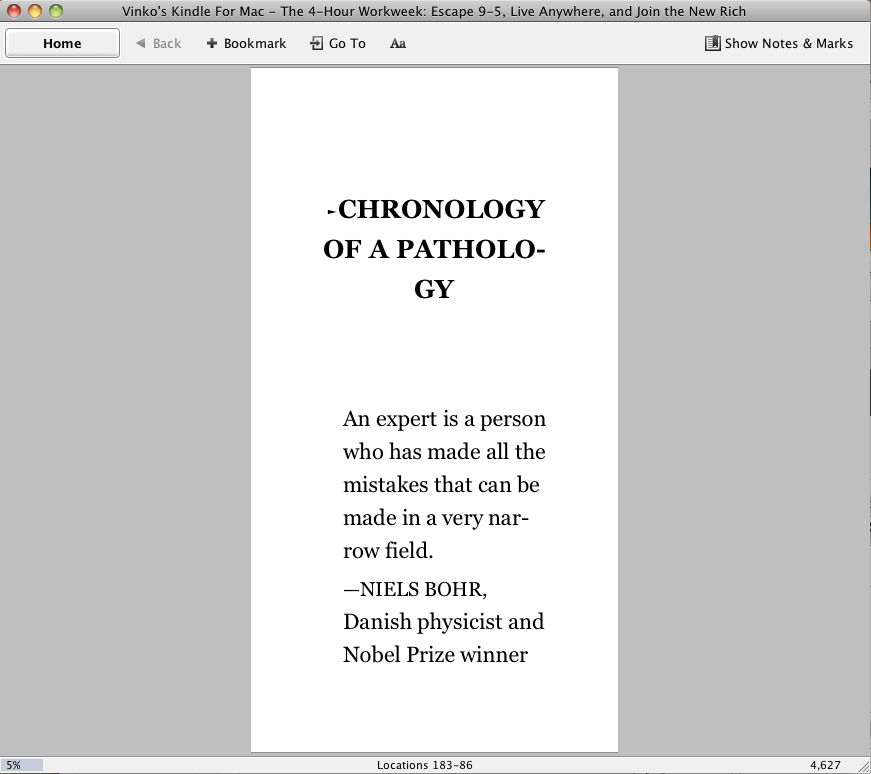This screenshot has width=871, height=774.
Task: Click the window title text
Action: [434, 11]
